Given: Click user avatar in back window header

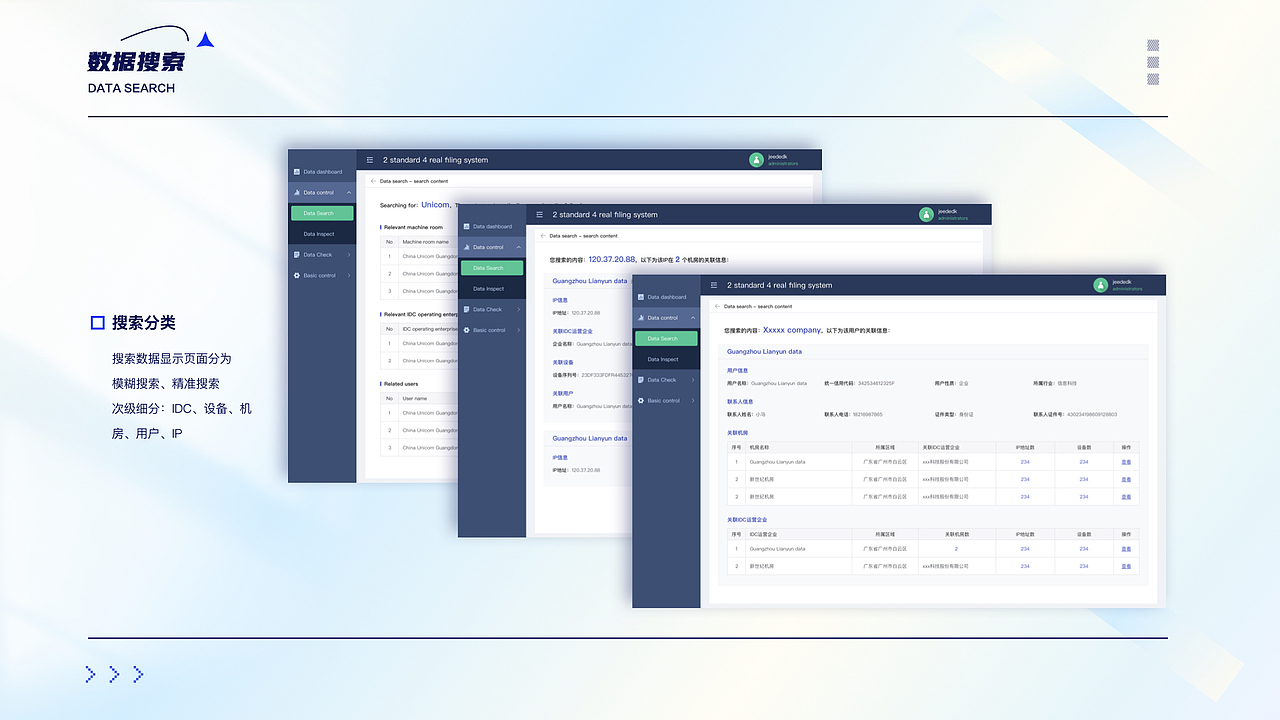Looking at the screenshot, I should 757,160.
